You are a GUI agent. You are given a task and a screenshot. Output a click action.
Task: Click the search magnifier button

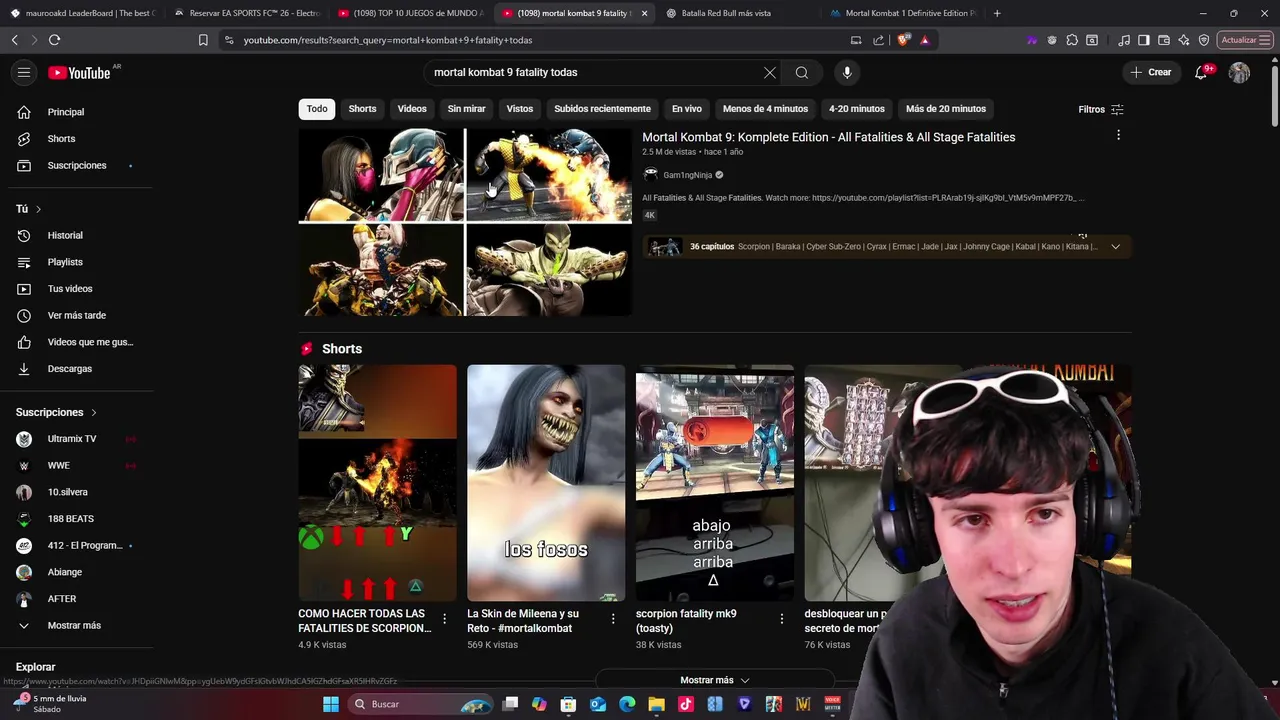click(x=802, y=72)
